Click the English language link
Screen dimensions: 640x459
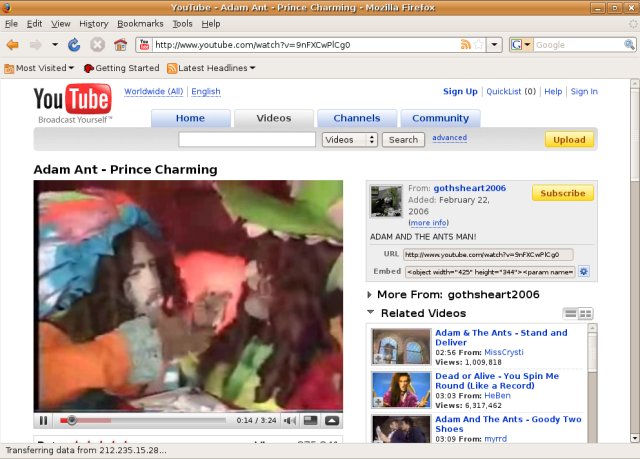[x=206, y=91]
